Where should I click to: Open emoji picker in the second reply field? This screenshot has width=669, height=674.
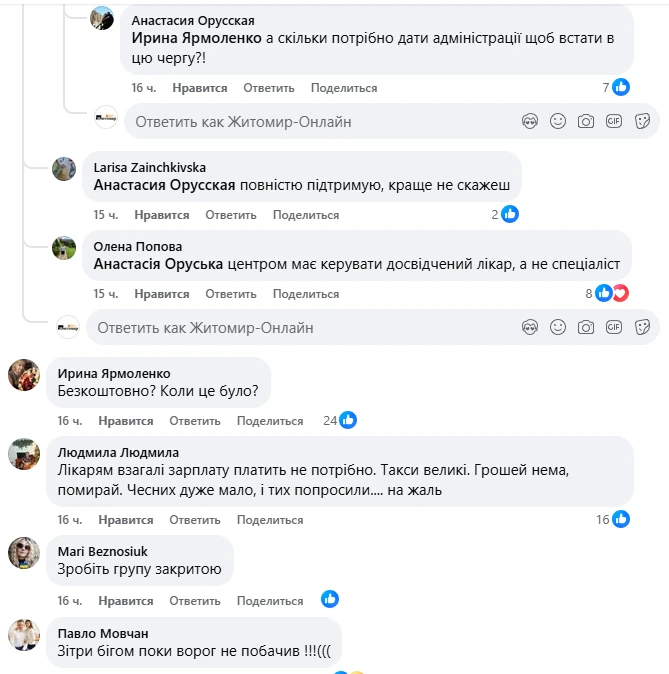[x=558, y=328]
